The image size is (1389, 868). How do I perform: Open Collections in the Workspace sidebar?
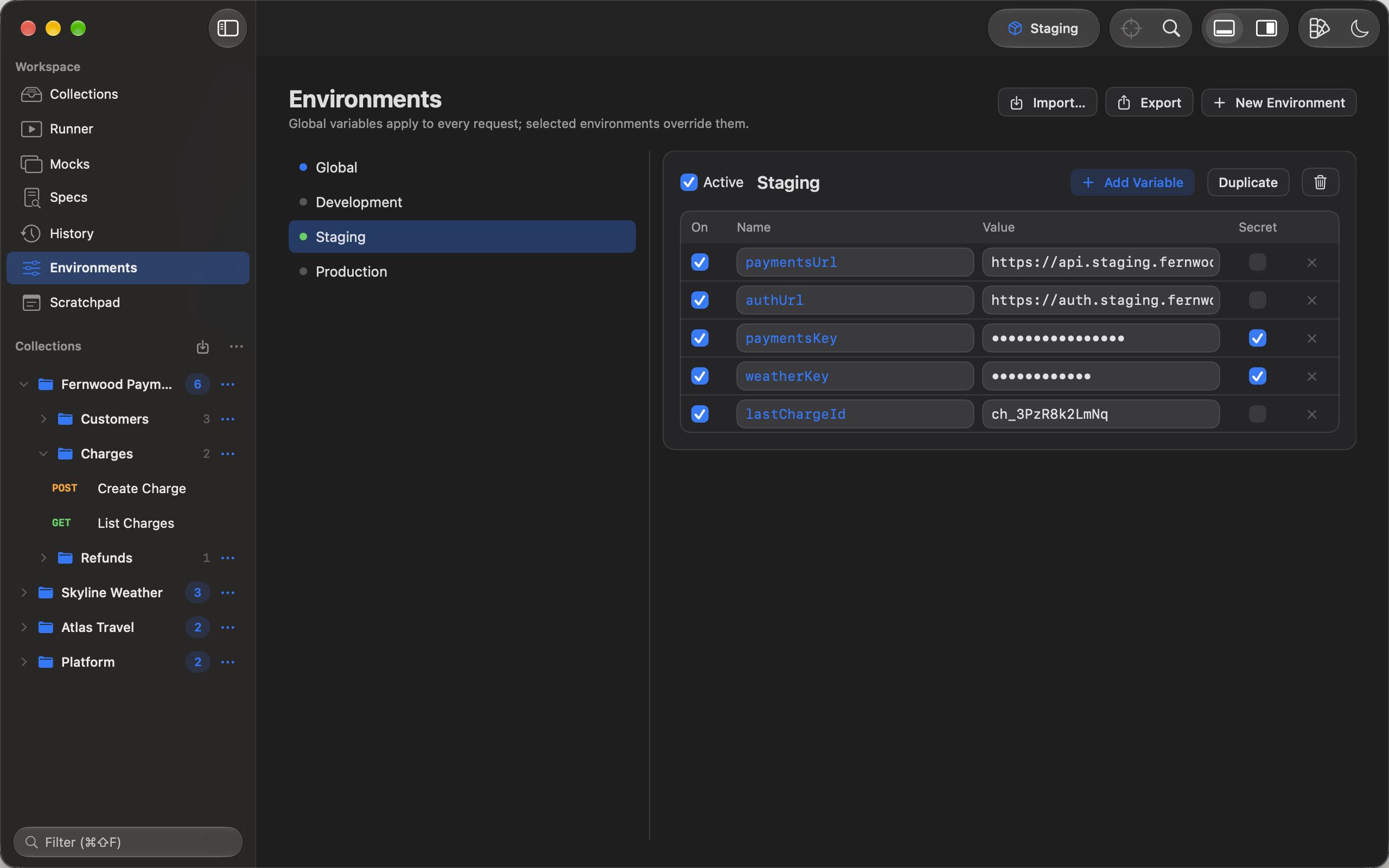point(128,94)
